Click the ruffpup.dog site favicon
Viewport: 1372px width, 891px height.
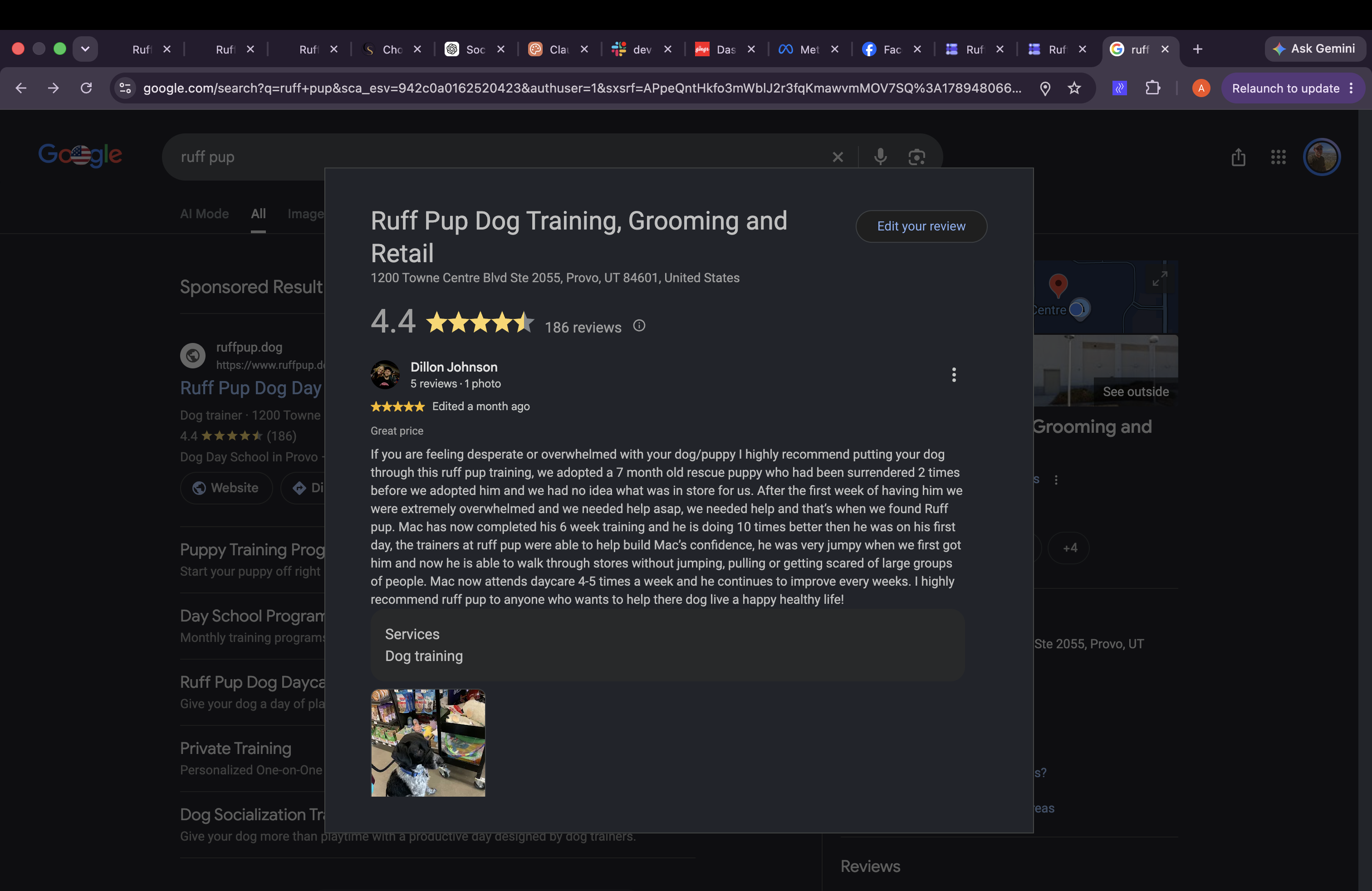pos(193,356)
